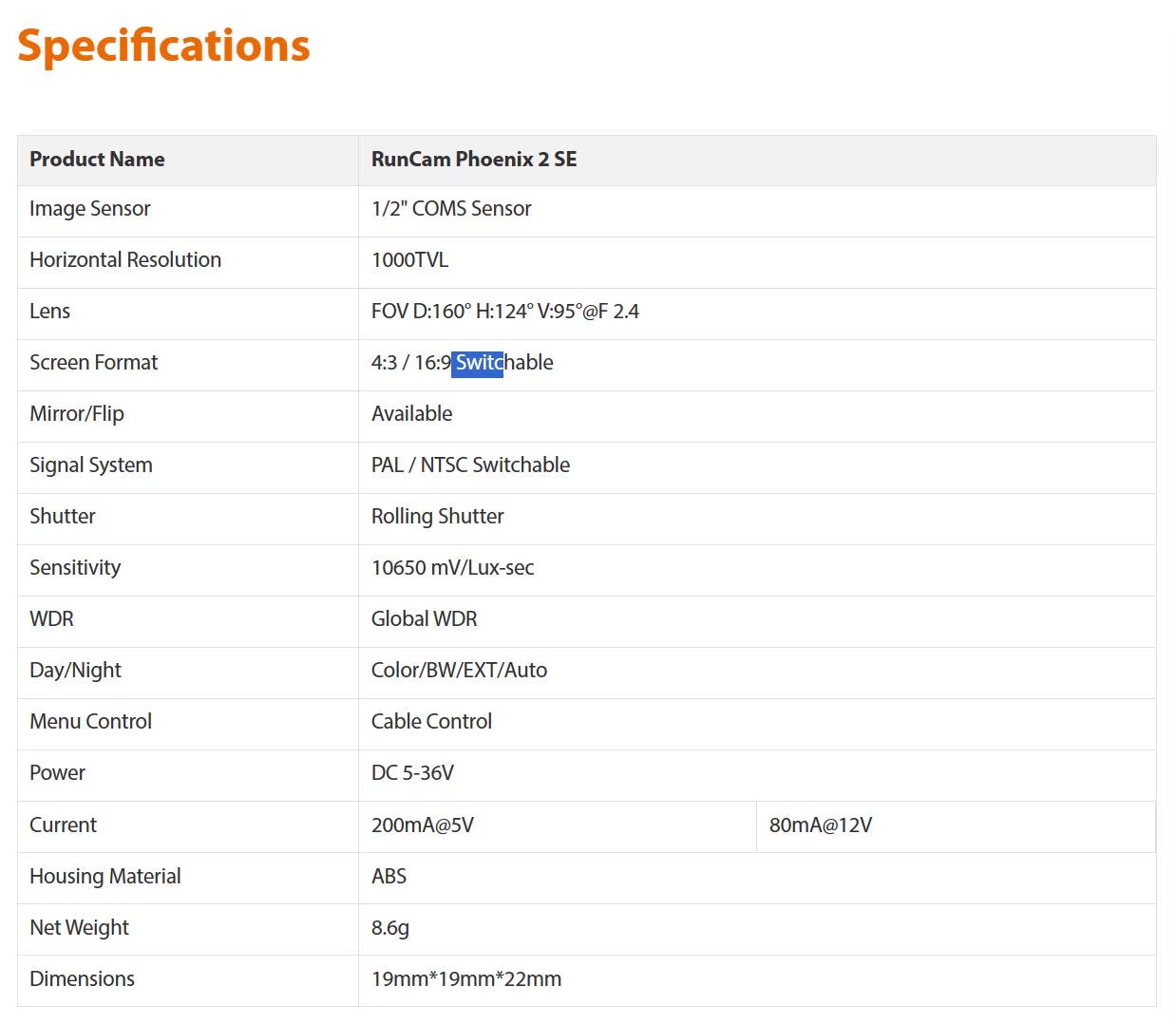Click the DC 5-36V power value
The height and width of the screenshot is (1024, 1176).
tap(412, 773)
